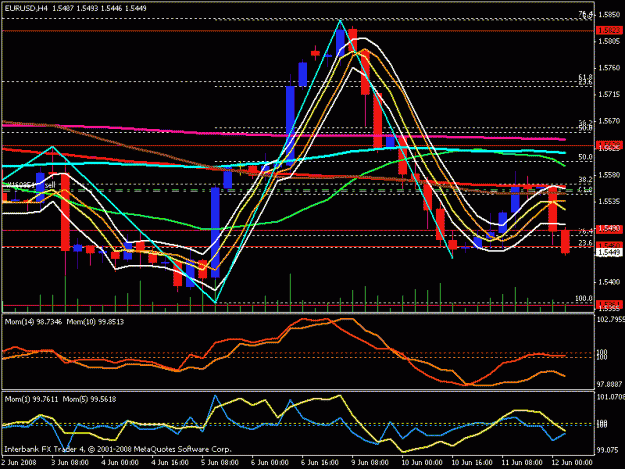Image resolution: width=625 pixels, height=469 pixels.
Task: Select the Mom(14) 98.7346 indicator label
Action: (x=33, y=322)
